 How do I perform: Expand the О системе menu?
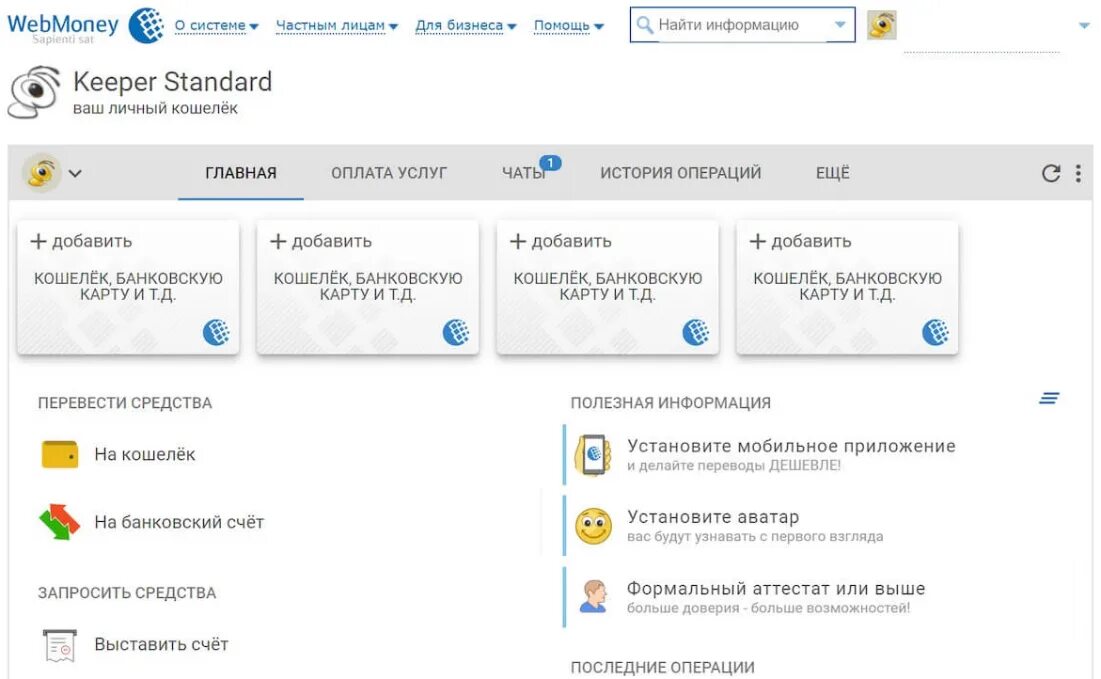pos(216,26)
